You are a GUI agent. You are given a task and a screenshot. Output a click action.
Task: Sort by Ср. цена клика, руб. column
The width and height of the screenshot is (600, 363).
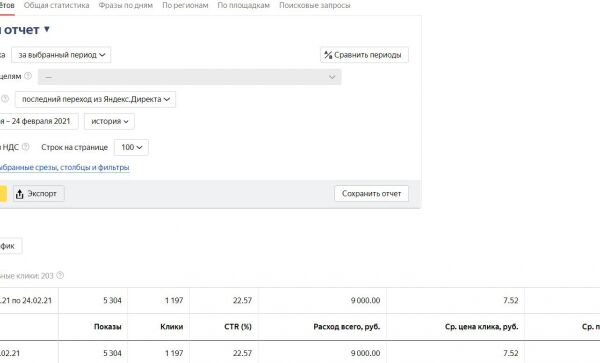(x=481, y=327)
